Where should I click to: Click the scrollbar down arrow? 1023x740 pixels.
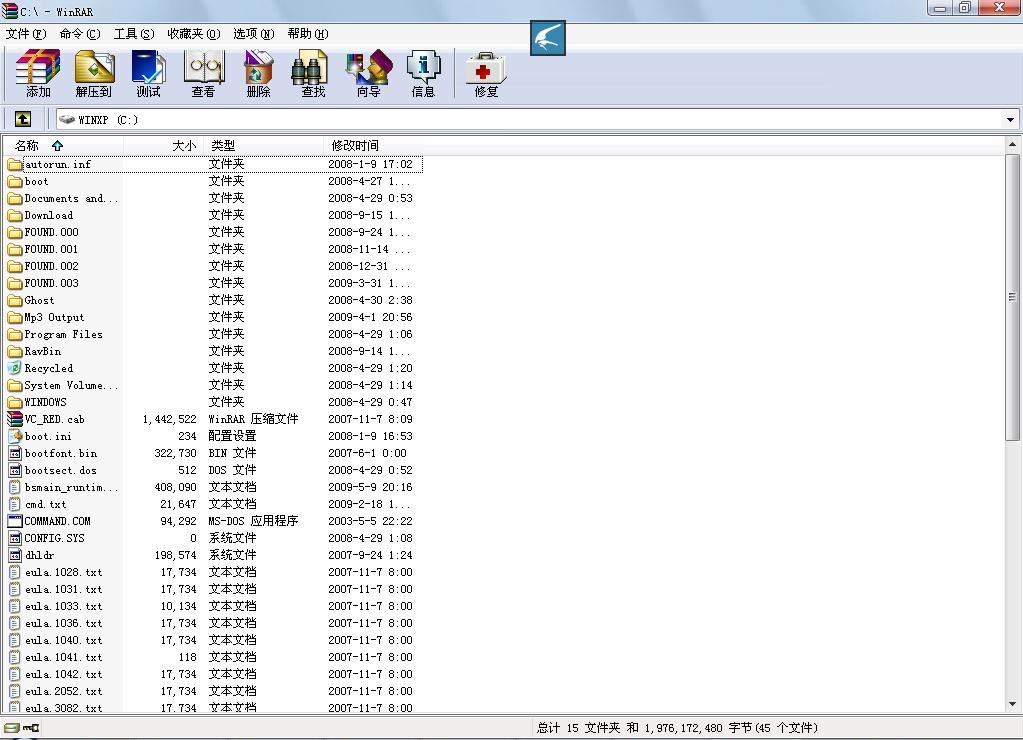1012,704
